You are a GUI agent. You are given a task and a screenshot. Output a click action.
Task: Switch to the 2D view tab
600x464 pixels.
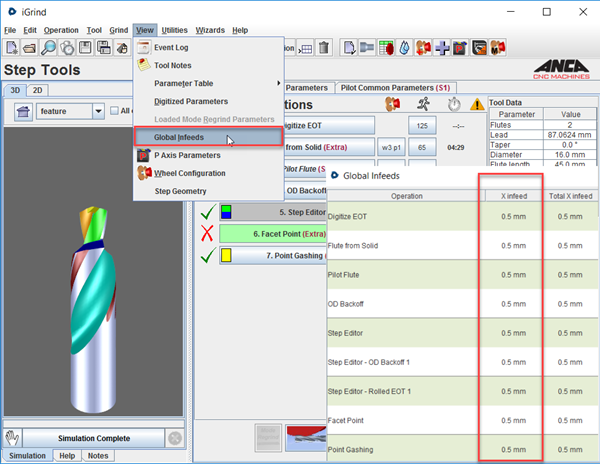point(37,90)
